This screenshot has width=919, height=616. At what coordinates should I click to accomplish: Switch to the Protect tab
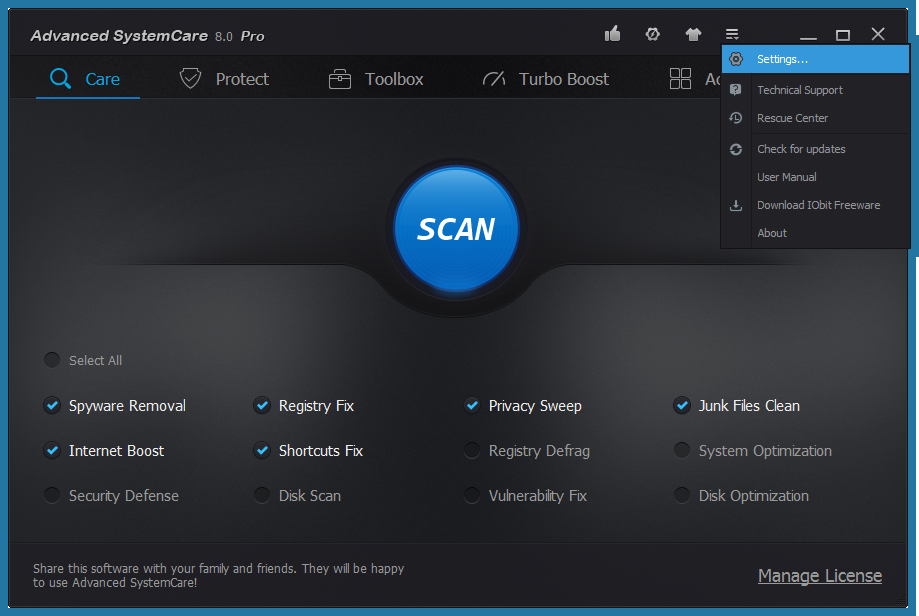click(x=224, y=79)
